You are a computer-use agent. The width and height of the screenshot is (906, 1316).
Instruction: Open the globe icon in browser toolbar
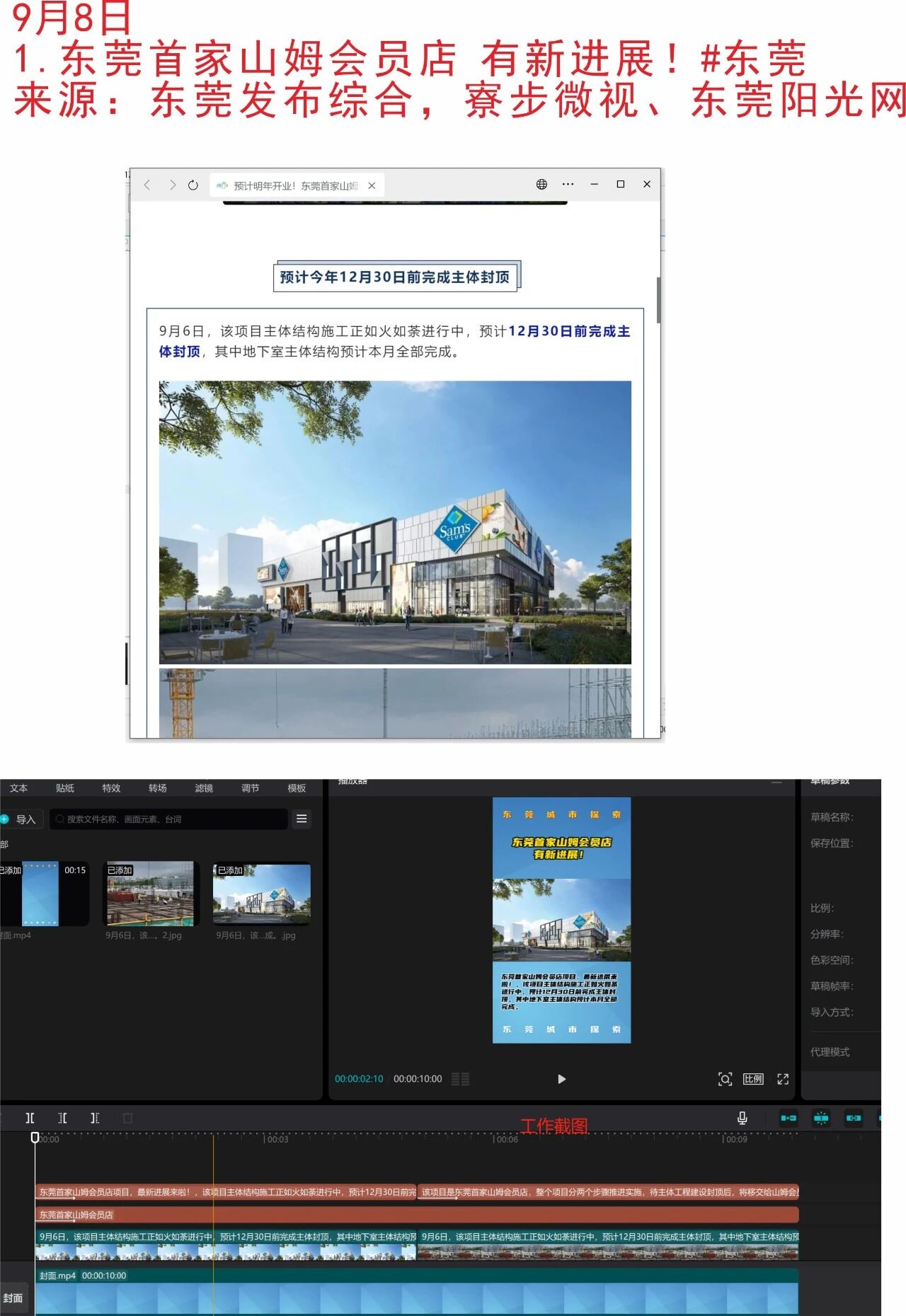pos(541,185)
